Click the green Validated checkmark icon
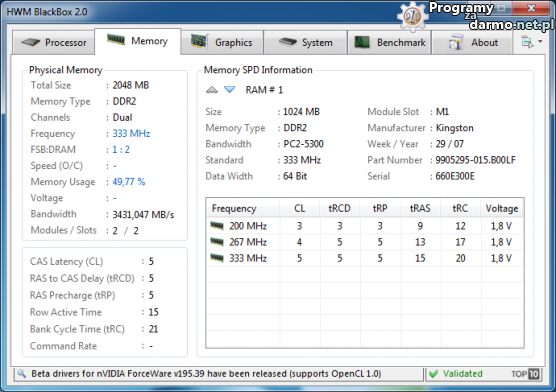Screen dimensions: 556x392 coord(433,374)
